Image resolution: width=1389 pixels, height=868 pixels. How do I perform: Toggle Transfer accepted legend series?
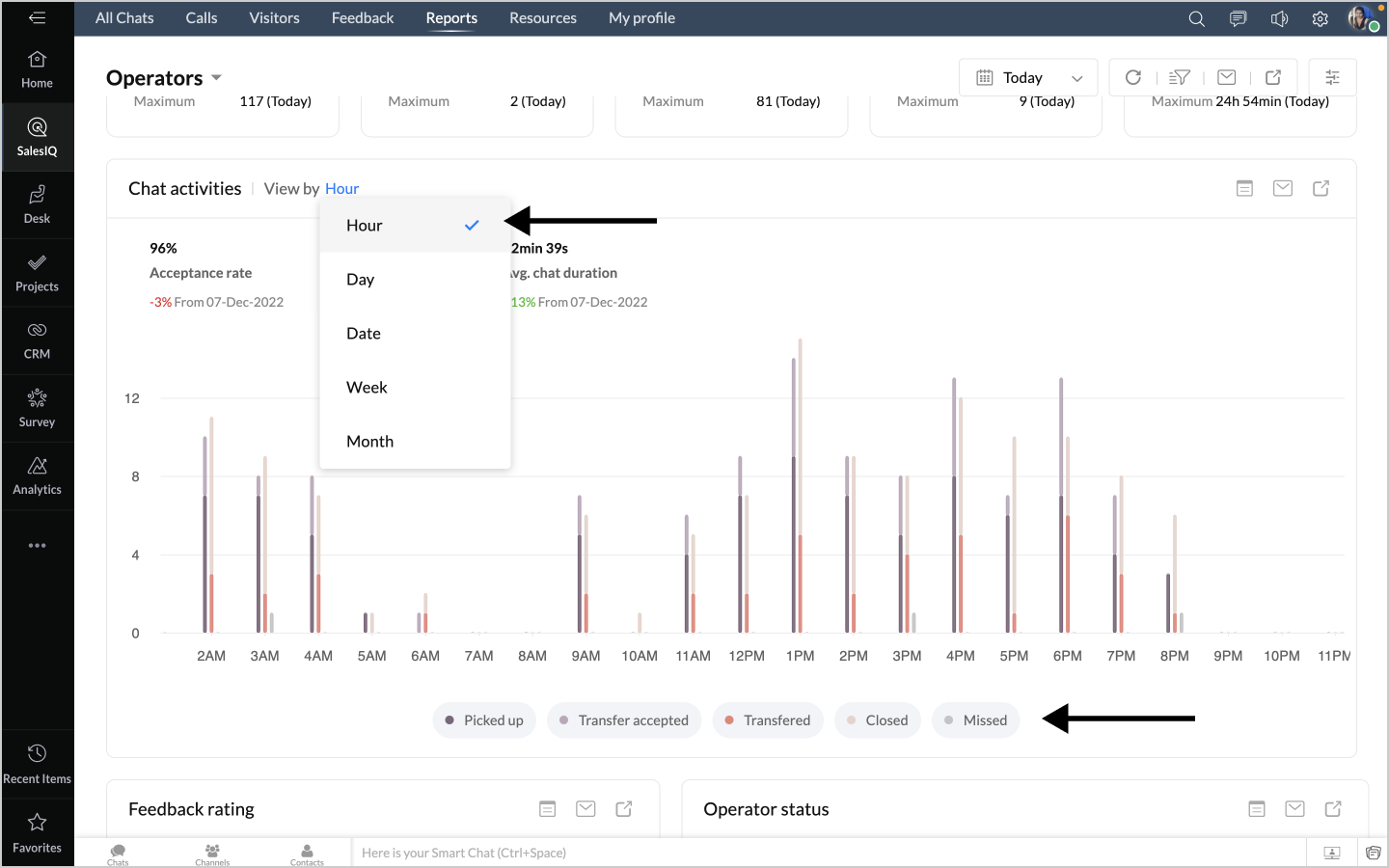pos(623,720)
